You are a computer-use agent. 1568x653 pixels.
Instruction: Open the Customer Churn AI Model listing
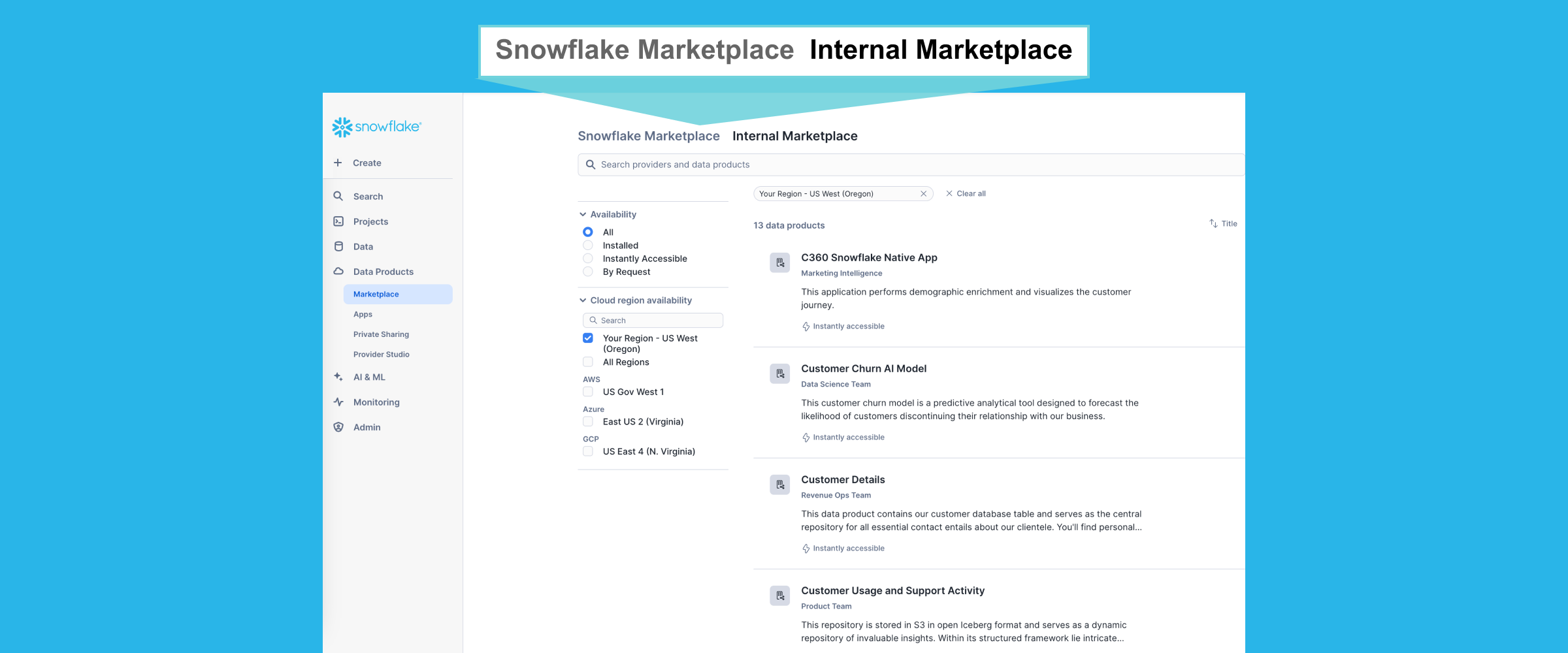864,368
